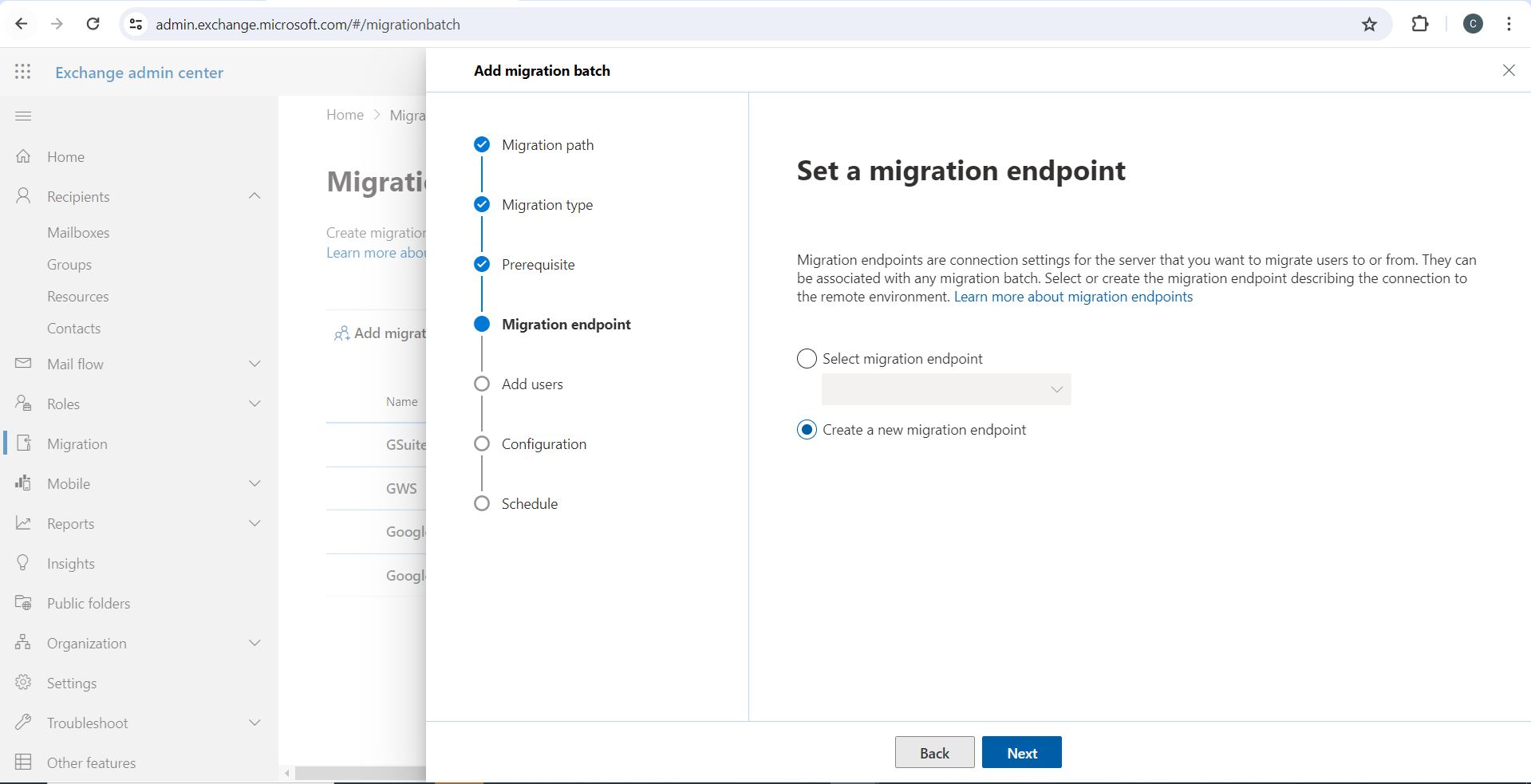The image size is (1531, 784).
Task: Click the Settings gear icon in sidebar
Action: click(23, 683)
